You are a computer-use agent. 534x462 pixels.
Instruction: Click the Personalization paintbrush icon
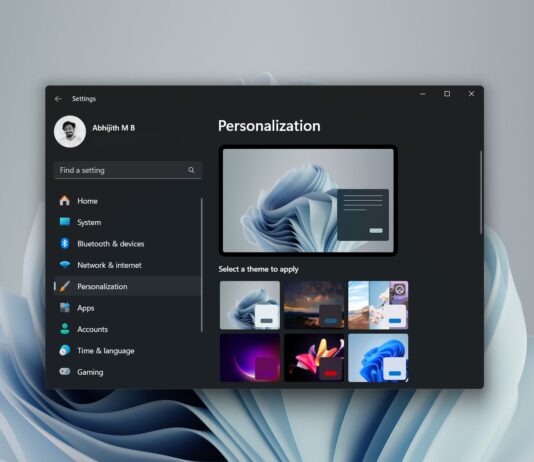coord(64,286)
